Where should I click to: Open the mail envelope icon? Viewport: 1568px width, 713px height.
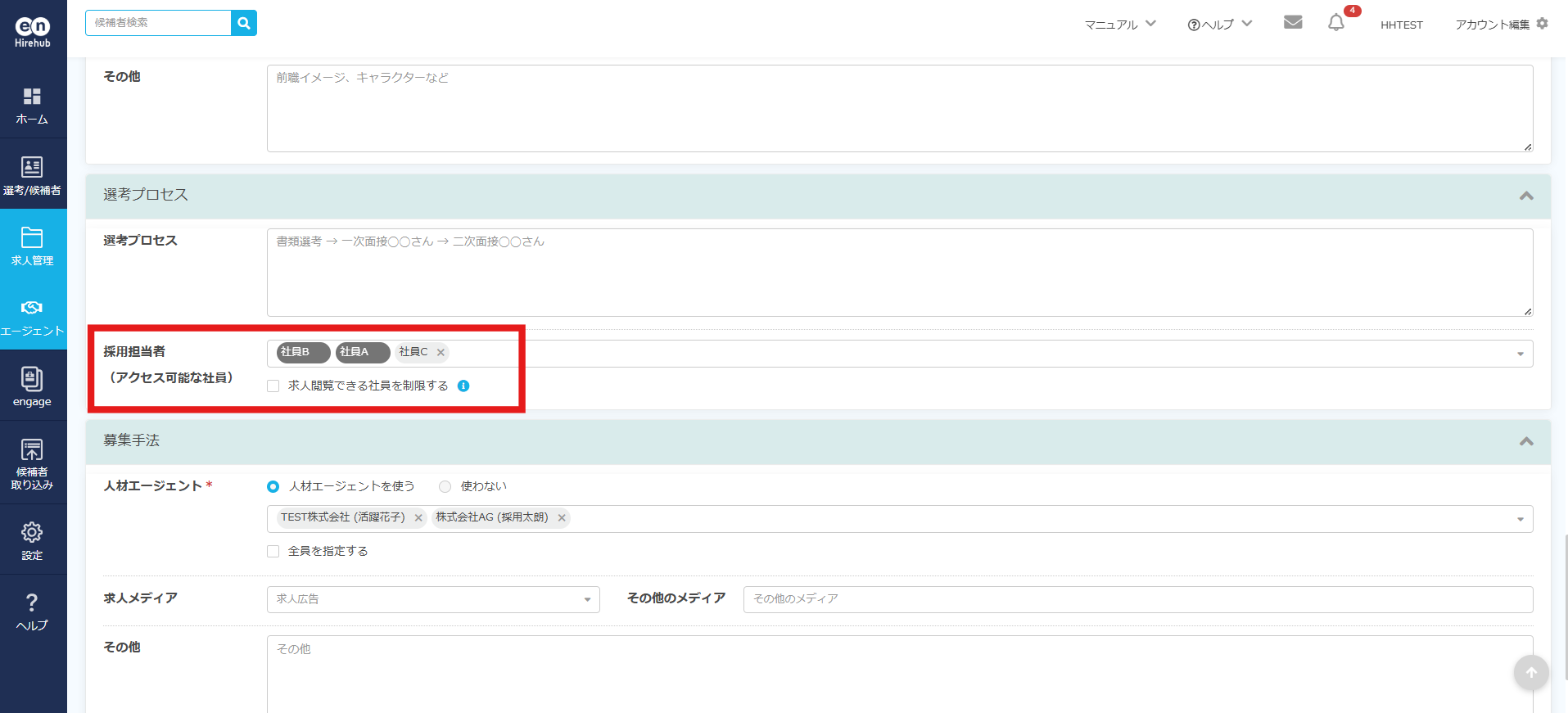click(1293, 22)
